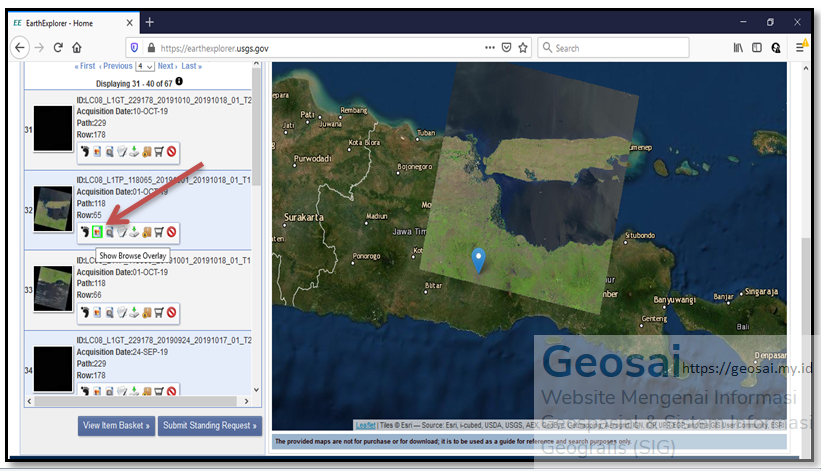Image resolution: width=821 pixels, height=471 pixels.
Task: Show footprint for result 31 (Path 229, 10-OCT-19)
Action: point(85,152)
